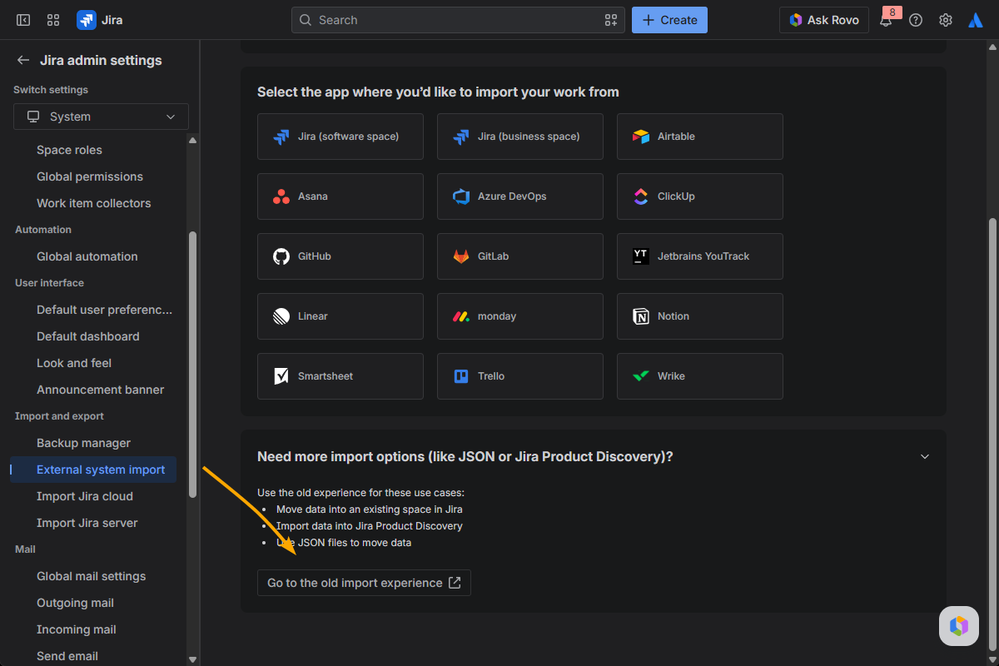Open Ask Rovo

(x=824, y=20)
